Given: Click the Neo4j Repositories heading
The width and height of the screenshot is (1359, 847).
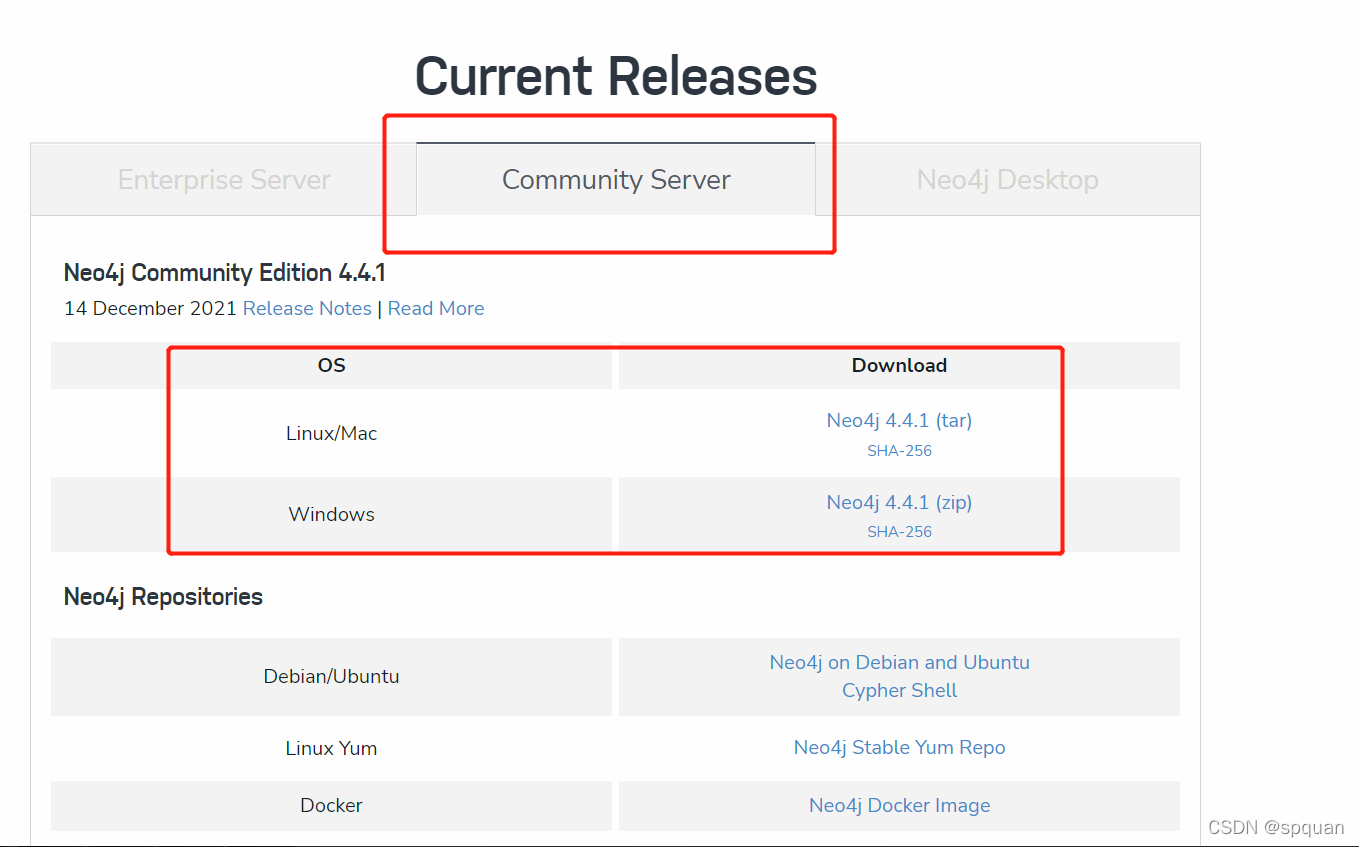Looking at the screenshot, I should point(162,596).
